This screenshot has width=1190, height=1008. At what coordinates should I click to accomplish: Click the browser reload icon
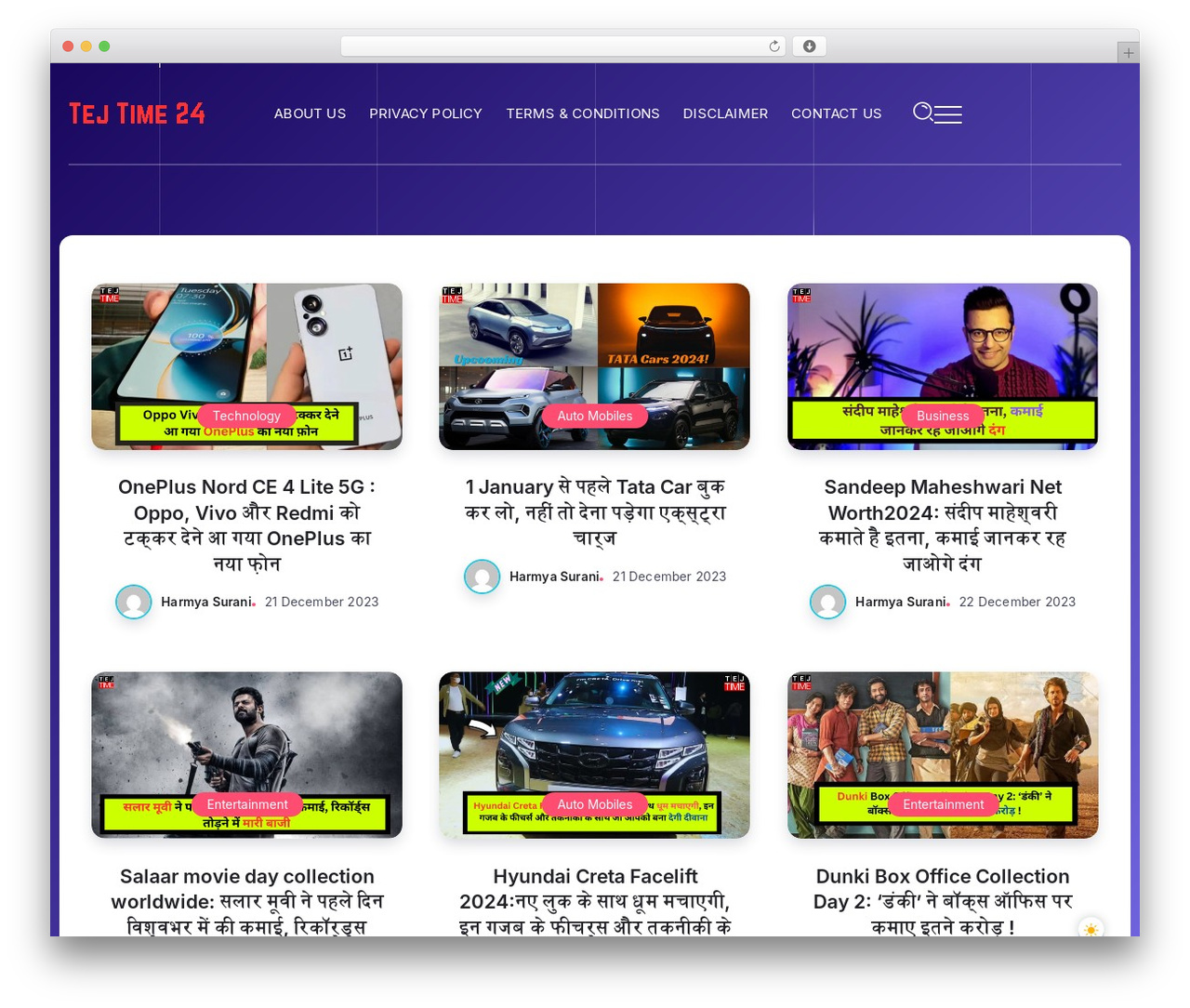tap(774, 46)
